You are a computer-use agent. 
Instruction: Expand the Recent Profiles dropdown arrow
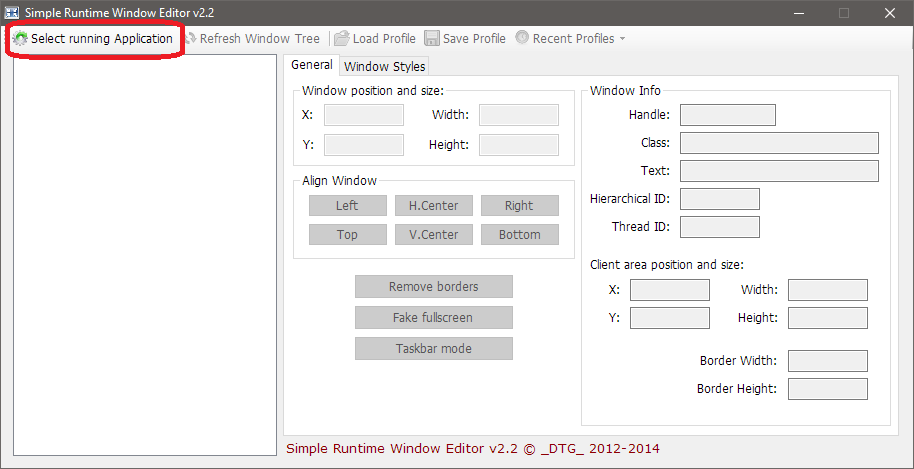(x=623, y=39)
